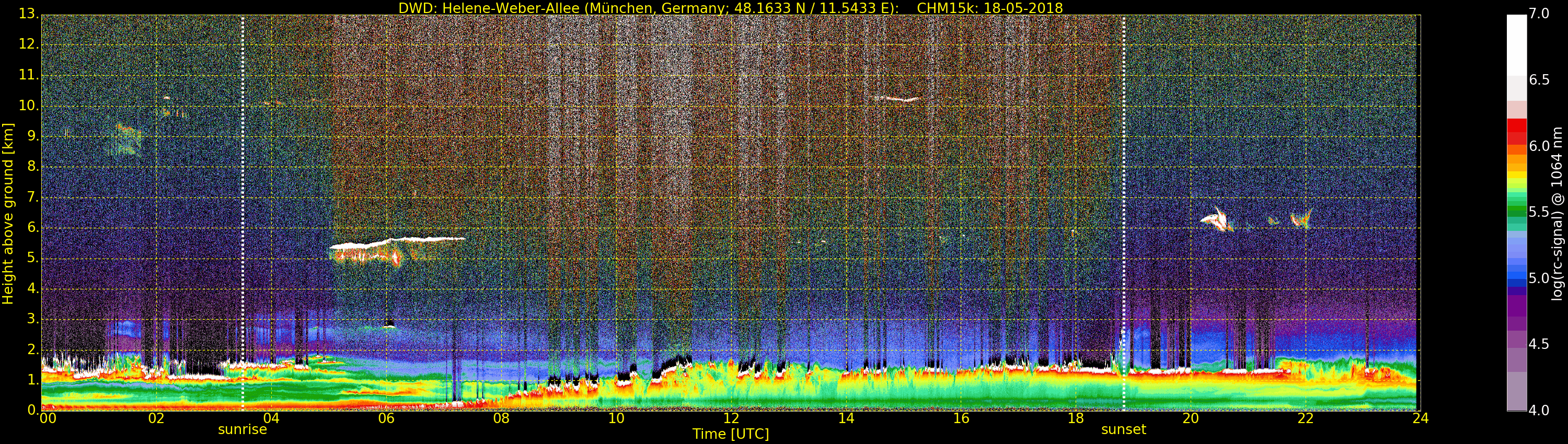This screenshot has height=444, width=1568.
Task: Click the 7.0 label on the colorbar
Action: coord(1539,14)
